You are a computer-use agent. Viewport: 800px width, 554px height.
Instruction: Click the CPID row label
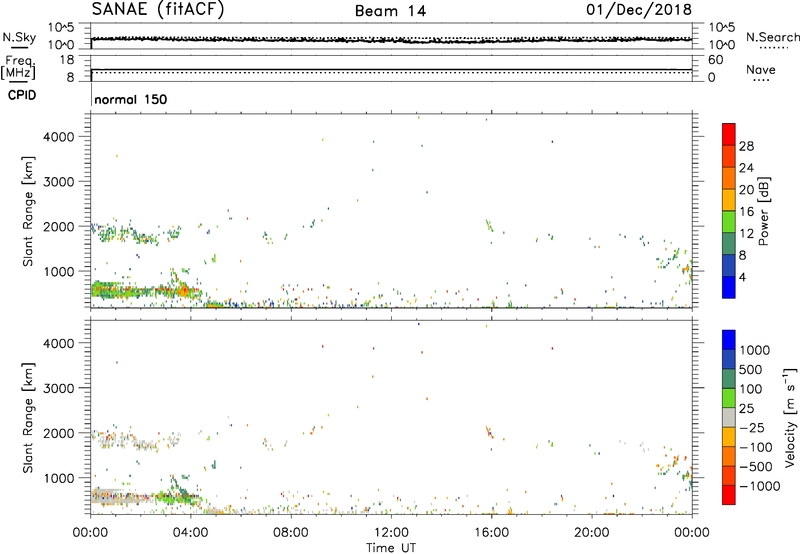point(21,95)
